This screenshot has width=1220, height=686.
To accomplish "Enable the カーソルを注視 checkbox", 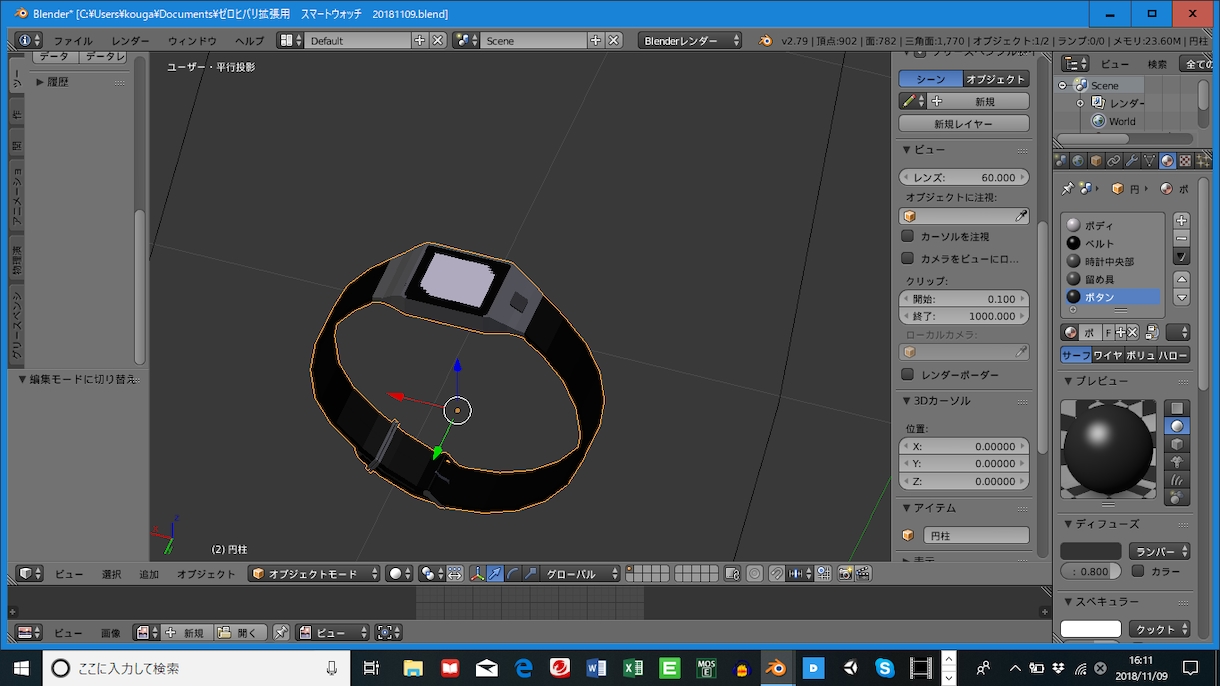I will 908,236.
